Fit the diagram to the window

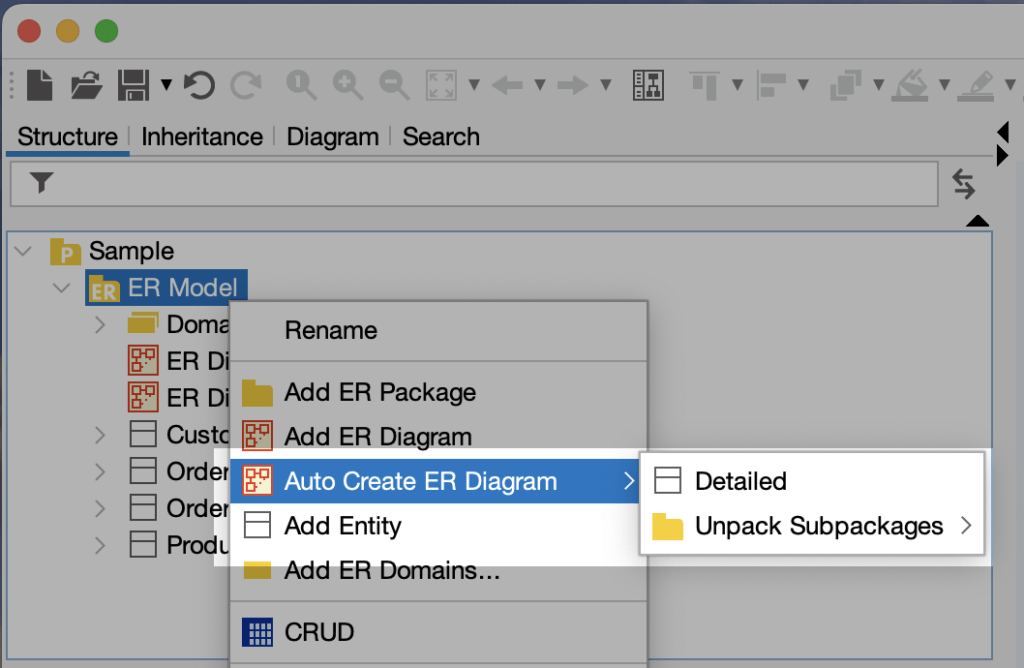tap(438, 86)
